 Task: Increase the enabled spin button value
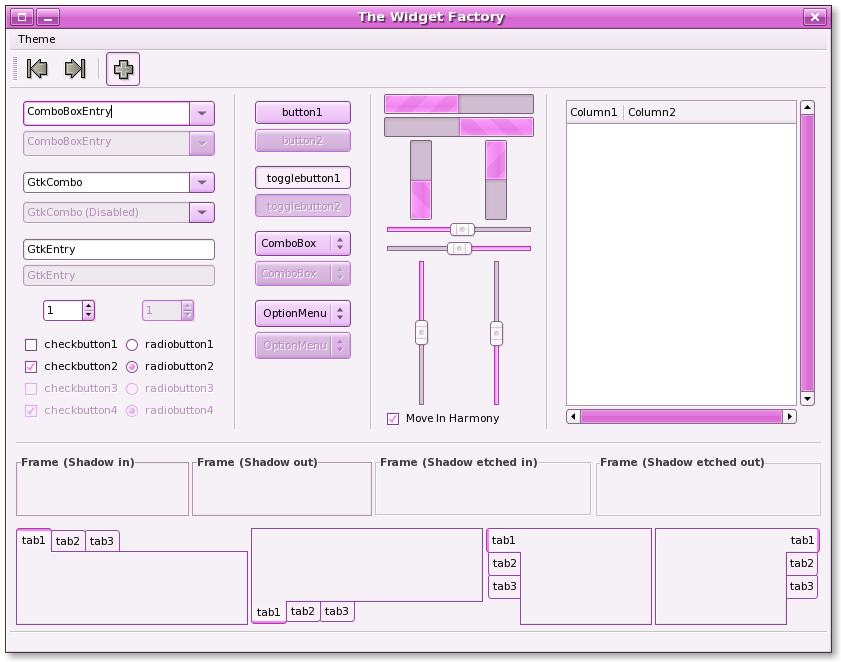point(88,306)
